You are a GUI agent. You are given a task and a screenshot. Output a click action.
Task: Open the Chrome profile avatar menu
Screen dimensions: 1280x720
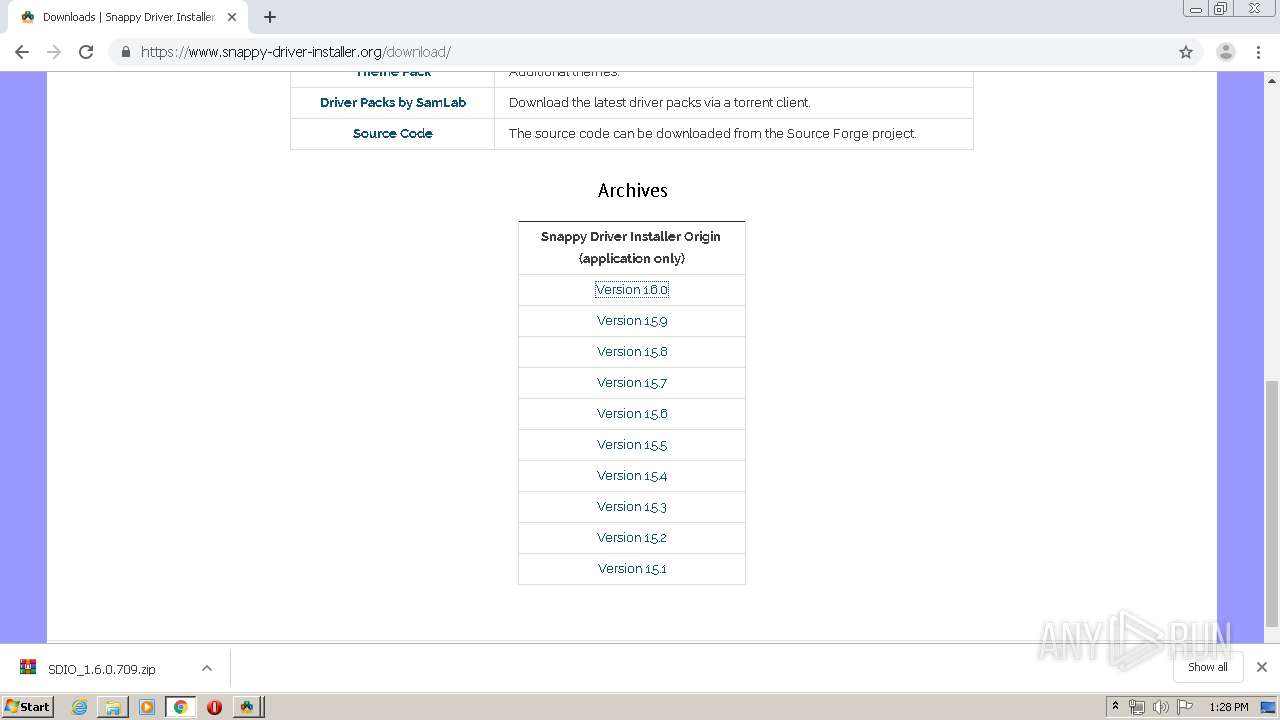tap(1226, 52)
